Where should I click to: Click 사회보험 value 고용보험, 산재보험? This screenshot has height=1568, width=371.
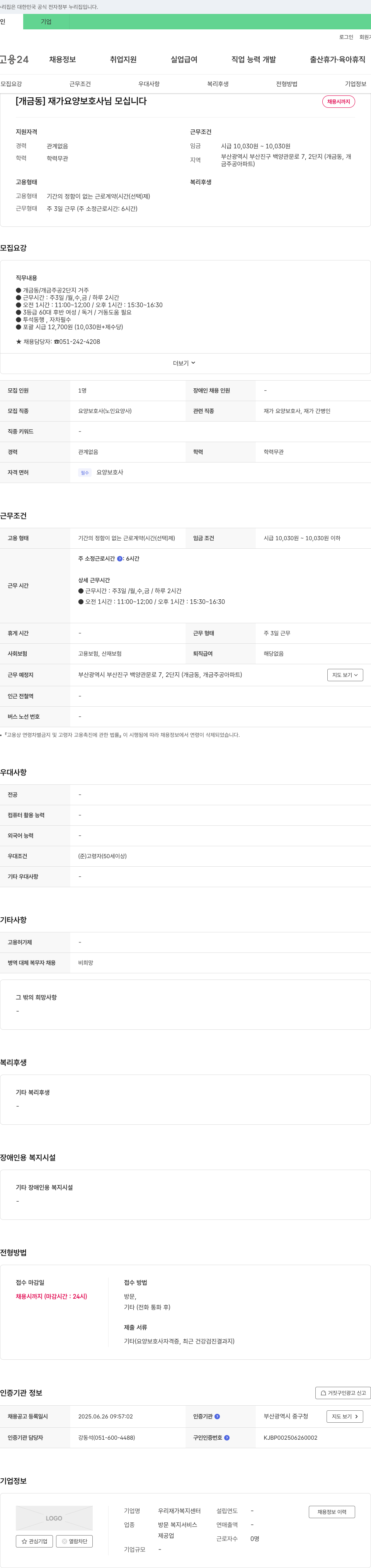(x=100, y=654)
